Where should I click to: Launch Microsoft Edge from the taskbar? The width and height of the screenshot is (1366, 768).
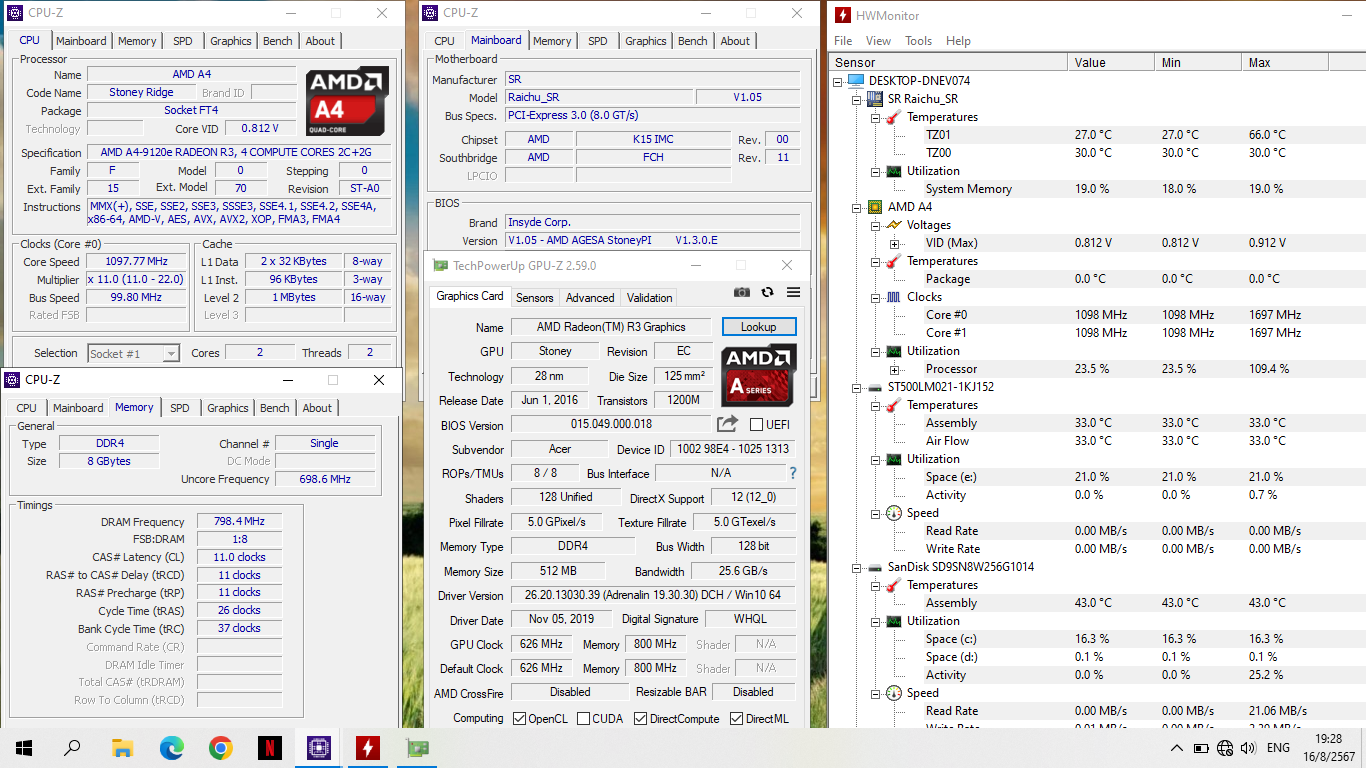[172, 747]
